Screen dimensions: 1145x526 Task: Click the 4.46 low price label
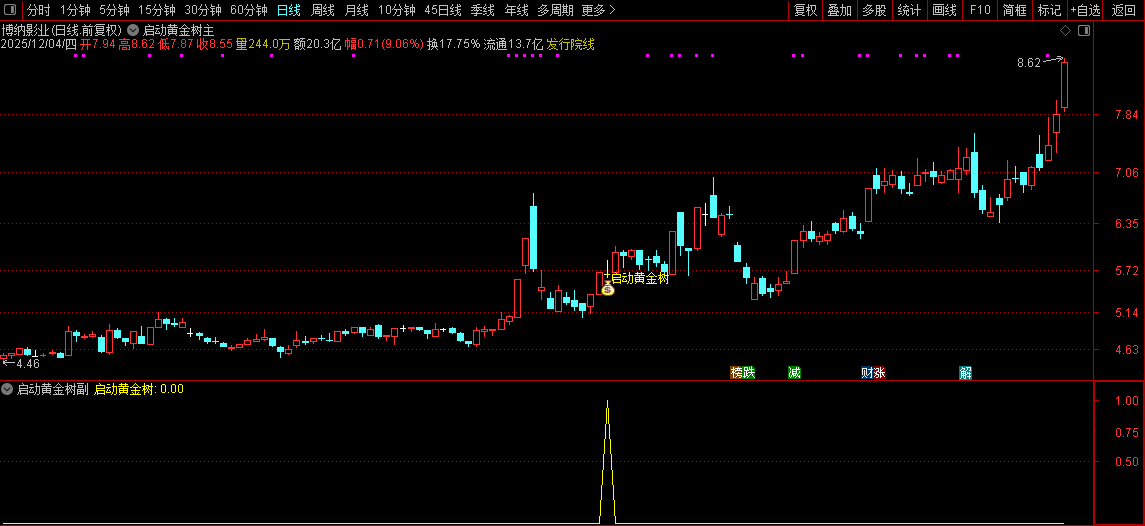pyautogui.click(x=28, y=363)
